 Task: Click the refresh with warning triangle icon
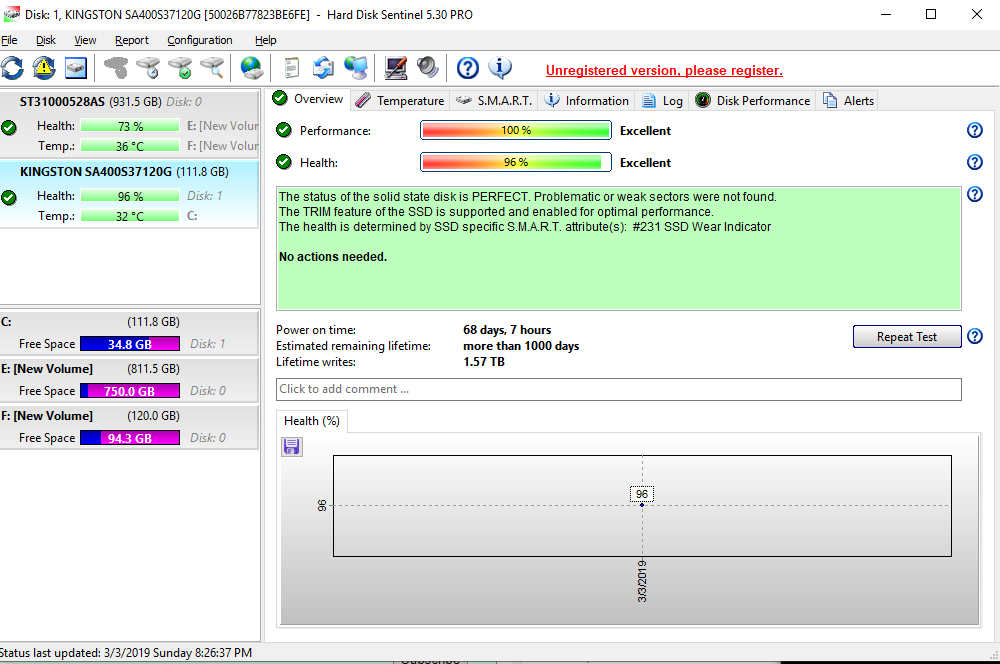44,68
